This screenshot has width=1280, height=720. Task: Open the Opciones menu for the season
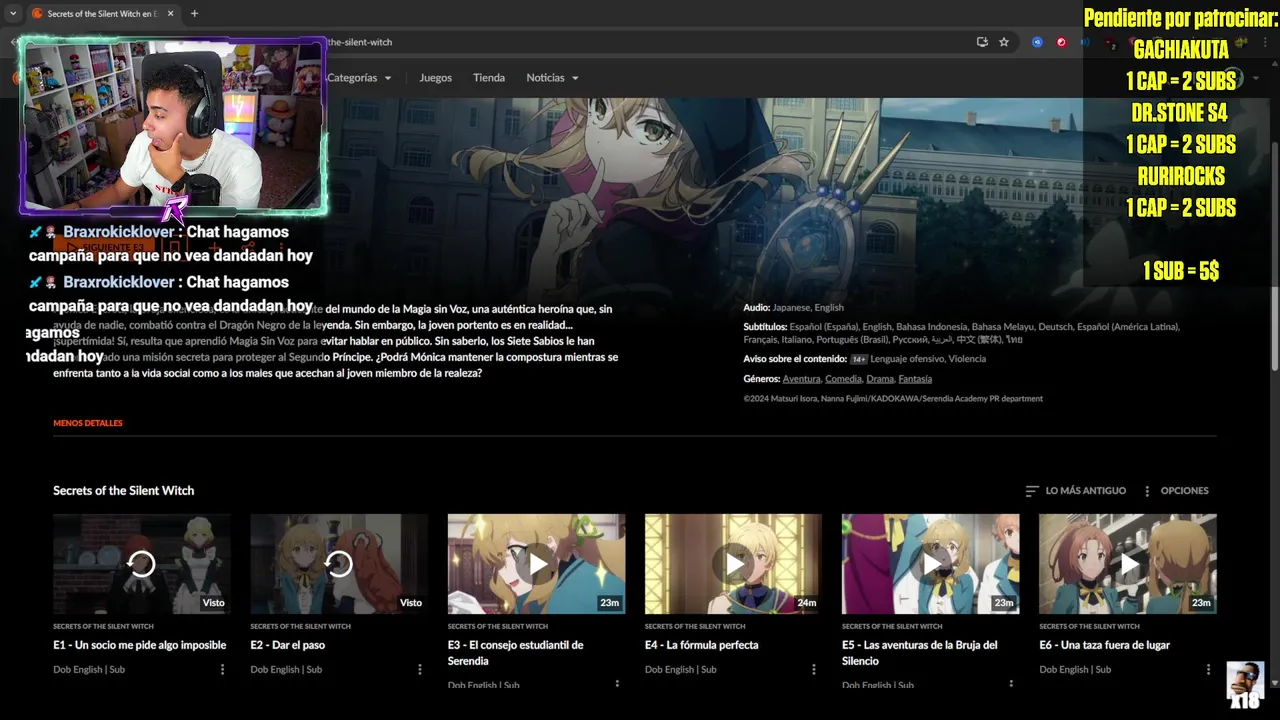[x=1176, y=491]
